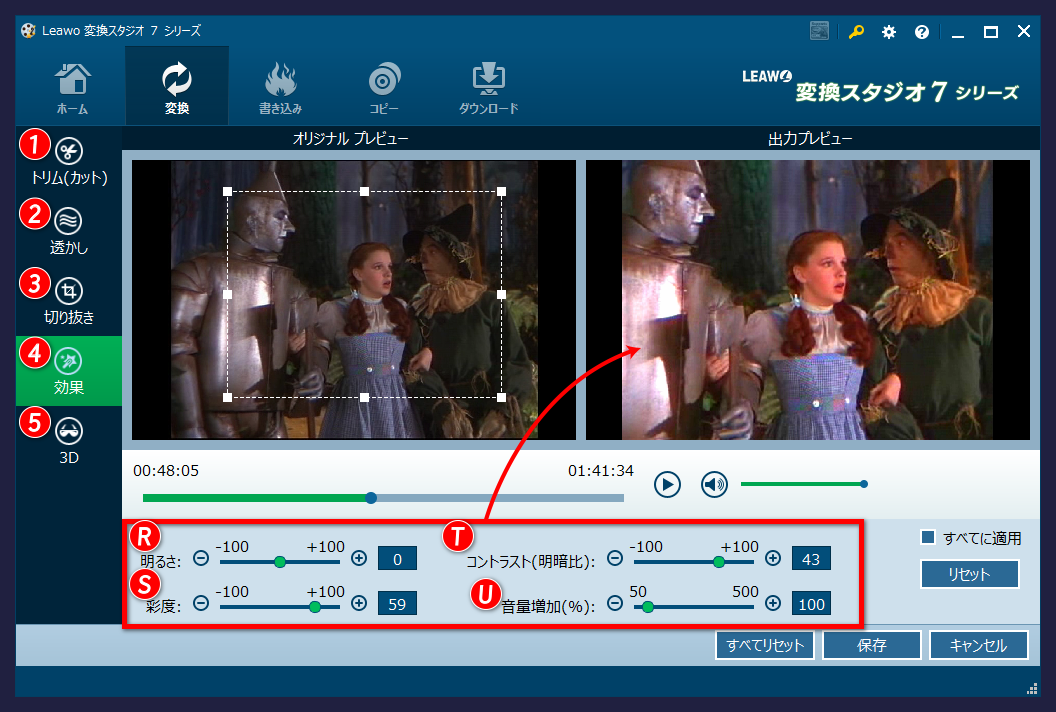Screen dimensions: 1056x712
Task: Open help with the question mark icon
Action: [x=922, y=32]
